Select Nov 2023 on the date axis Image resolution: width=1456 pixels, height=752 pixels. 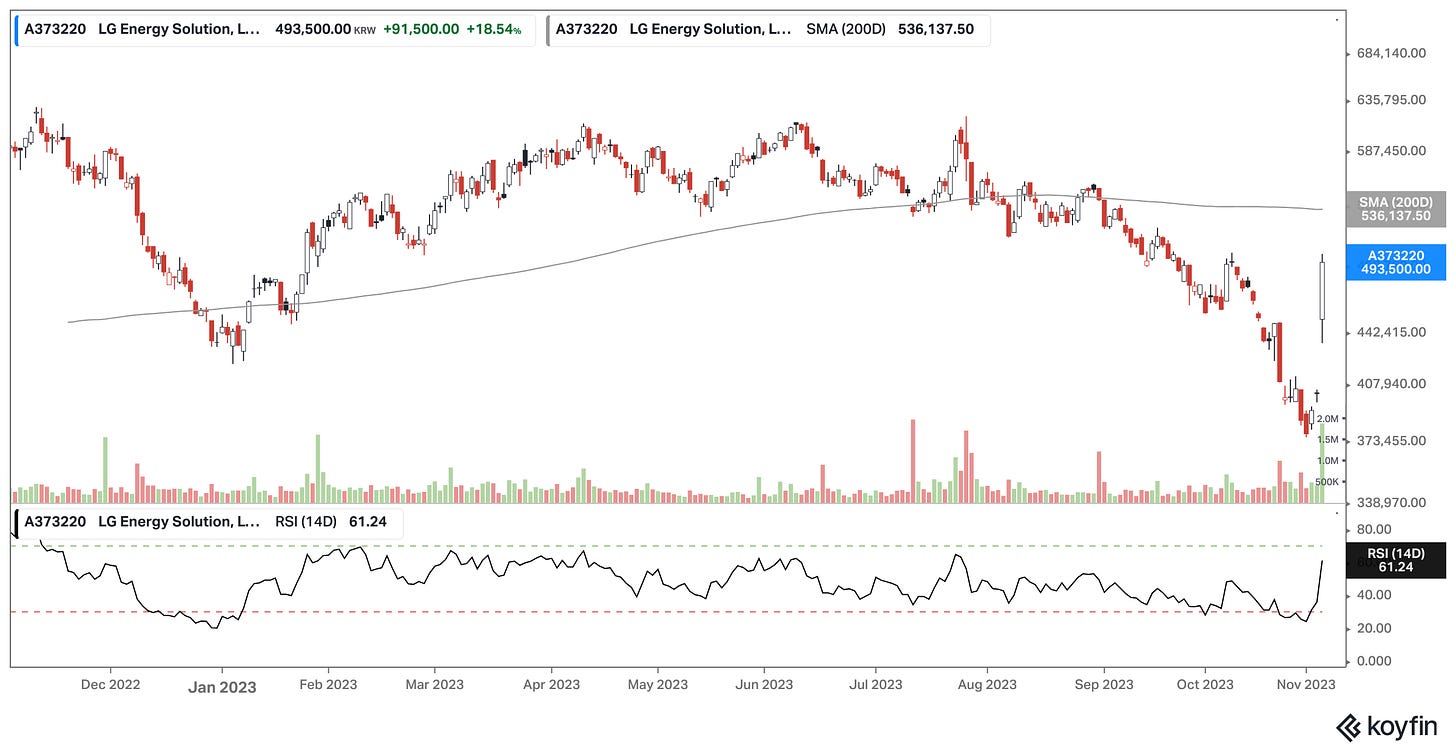[x=1305, y=685]
